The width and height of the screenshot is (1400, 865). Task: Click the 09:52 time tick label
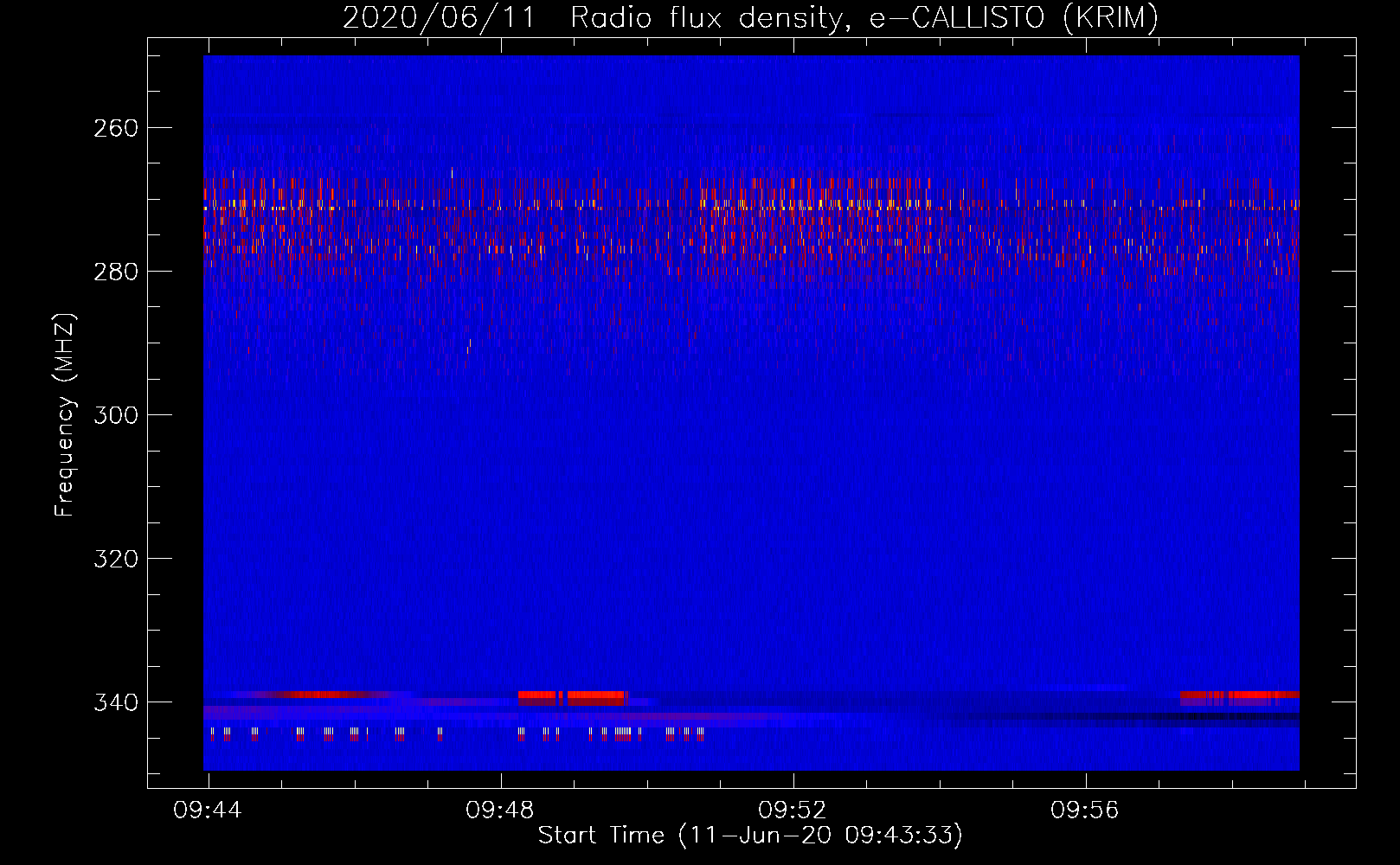tap(793, 811)
